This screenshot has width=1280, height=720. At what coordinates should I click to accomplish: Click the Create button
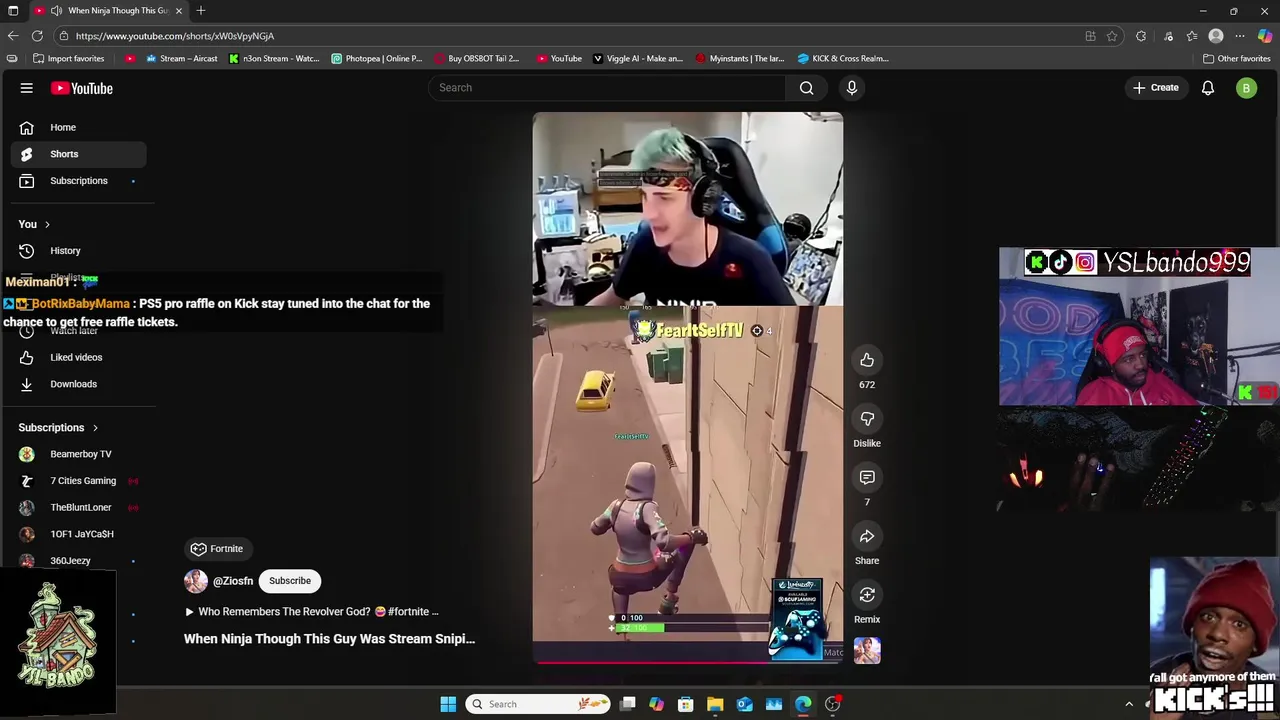[1156, 88]
